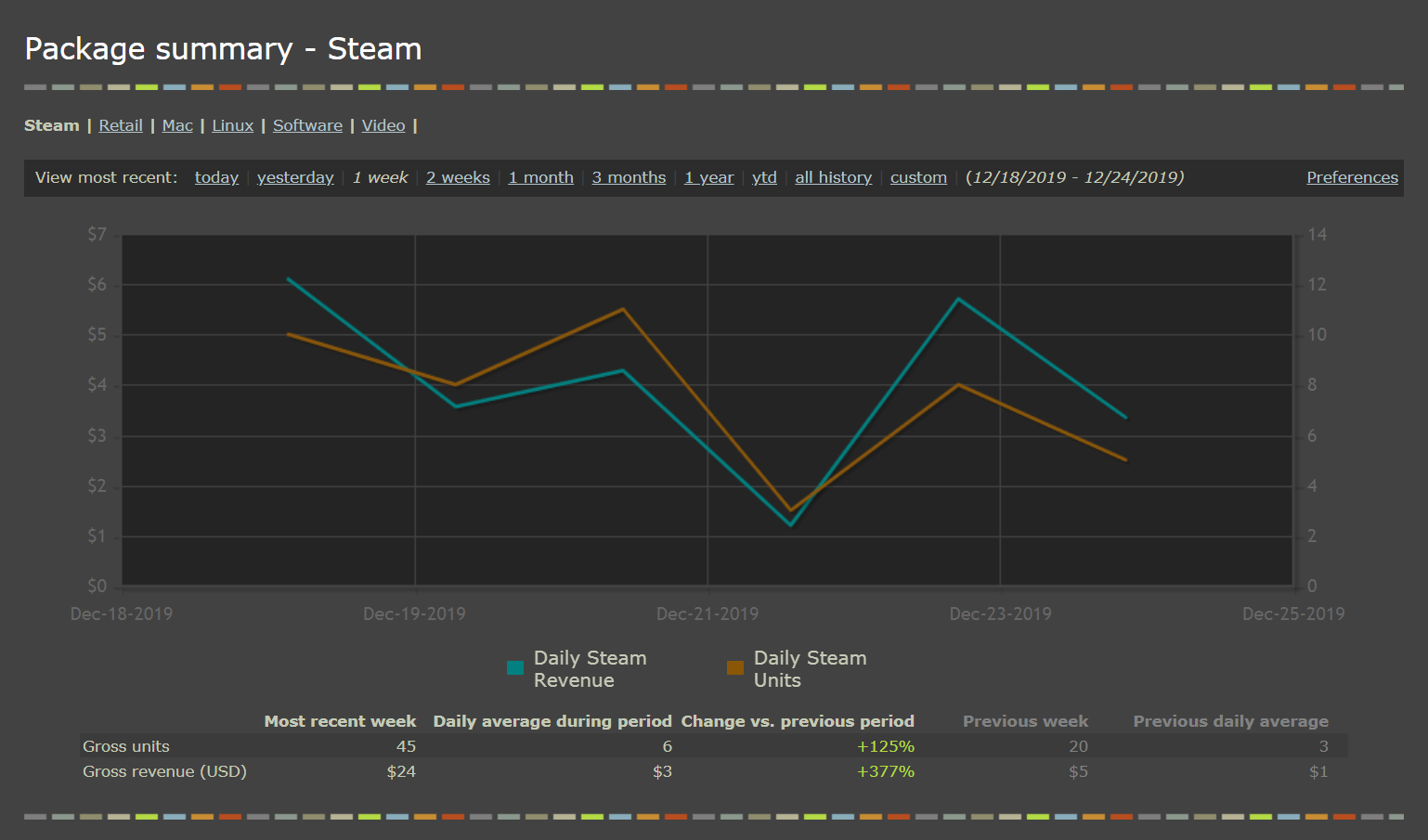Click the $7 revenue axis label
This screenshot has width=1428, height=840.
click(97, 234)
